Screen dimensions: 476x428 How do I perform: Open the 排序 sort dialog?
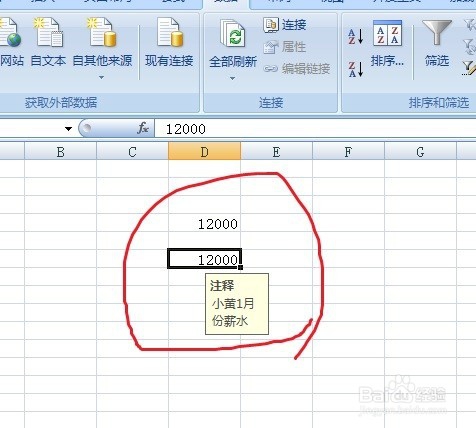click(387, 43)
